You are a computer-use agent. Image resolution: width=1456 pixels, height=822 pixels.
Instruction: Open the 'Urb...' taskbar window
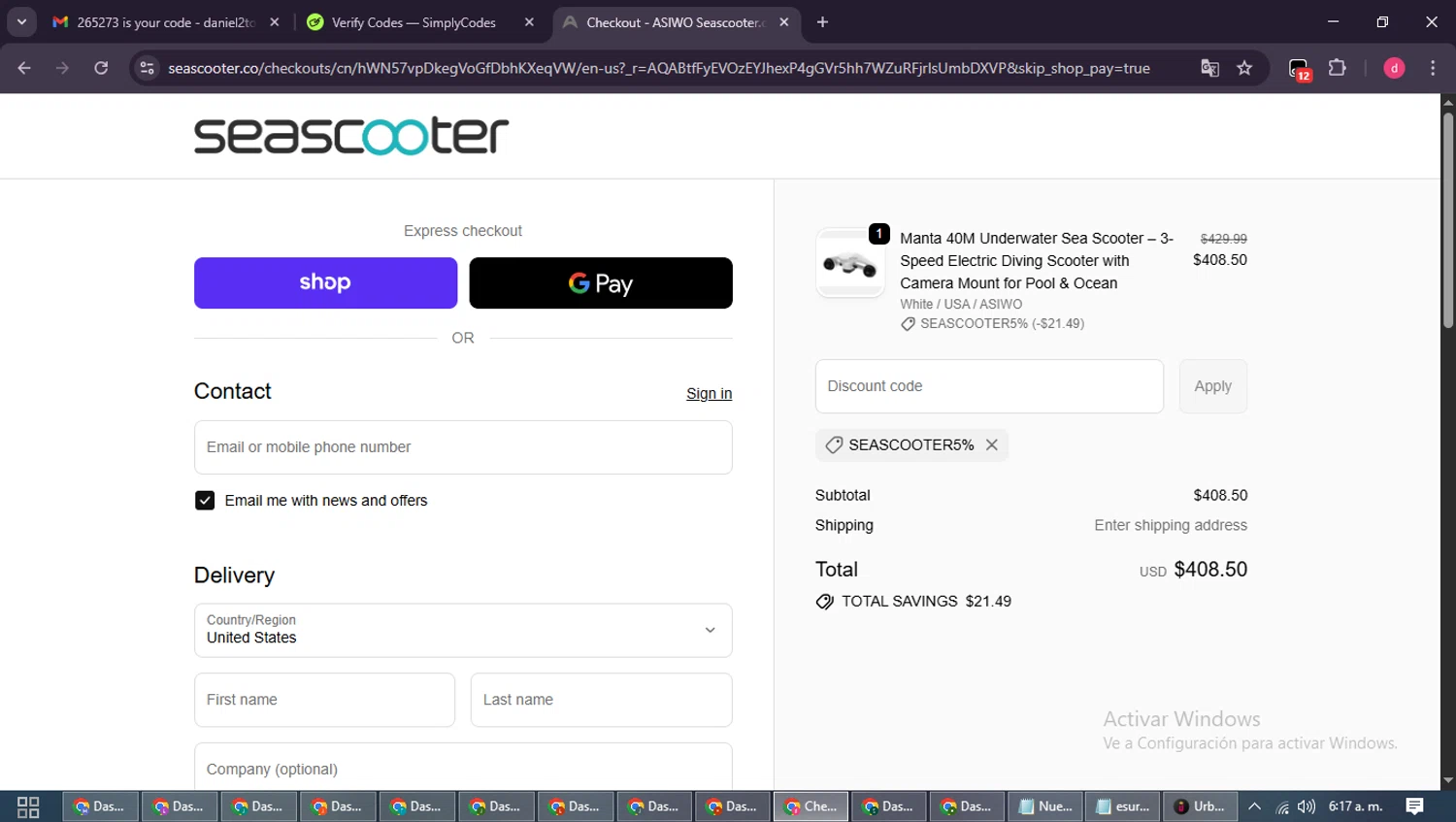tap(1200, 806)
